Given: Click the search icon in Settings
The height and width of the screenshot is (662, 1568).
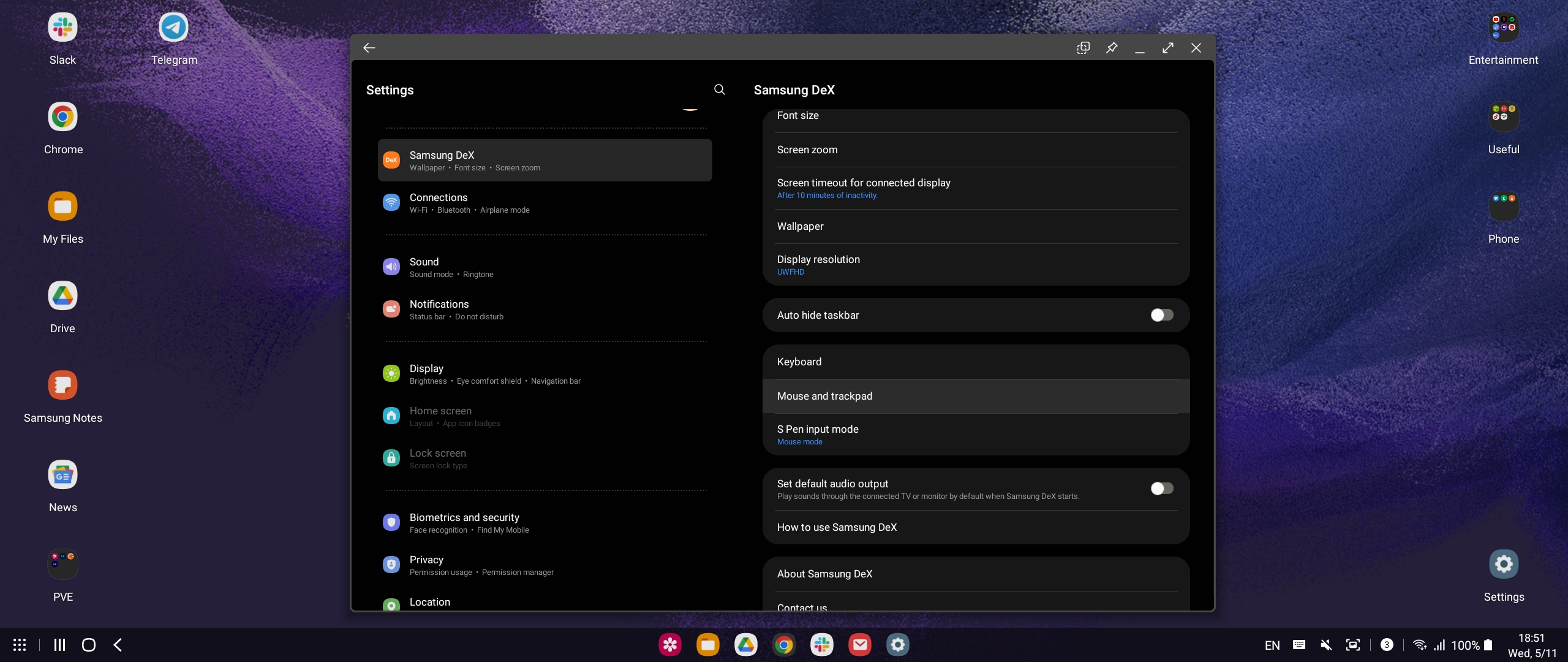Looking at the screenshot, I should (x=720, y=89).
